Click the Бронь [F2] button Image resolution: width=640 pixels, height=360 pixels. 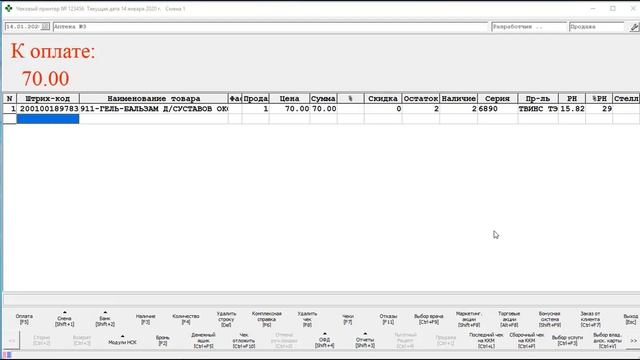162,340
